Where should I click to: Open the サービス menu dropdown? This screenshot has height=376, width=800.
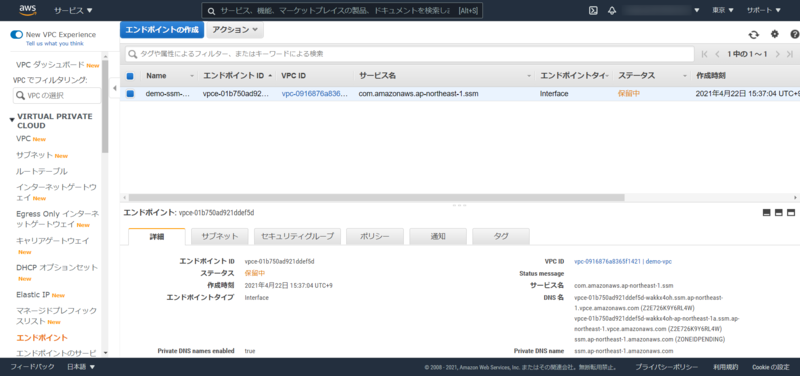click(73, 10)
